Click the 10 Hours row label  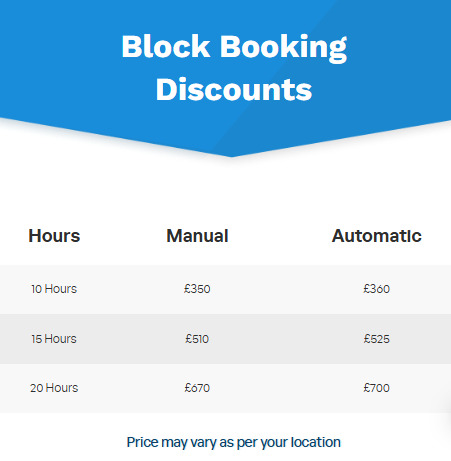tap(54, 289)
